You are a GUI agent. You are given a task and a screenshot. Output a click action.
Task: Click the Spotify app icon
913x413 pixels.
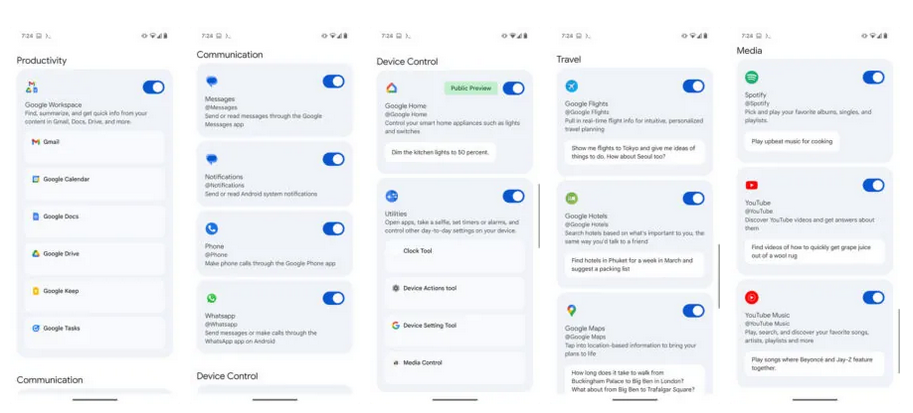[751, 78]
